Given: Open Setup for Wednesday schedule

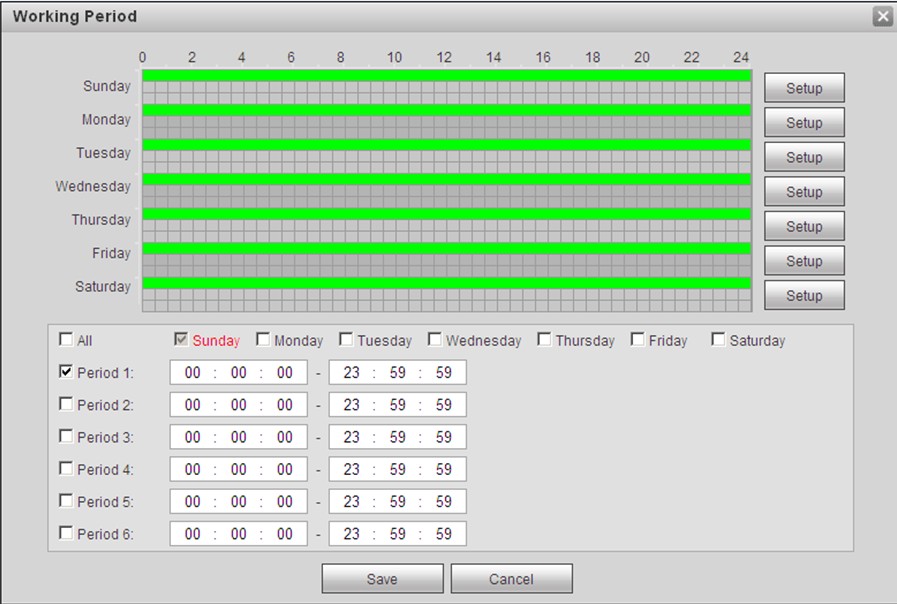Looking at the screenshot, I should tap(804, 192).
